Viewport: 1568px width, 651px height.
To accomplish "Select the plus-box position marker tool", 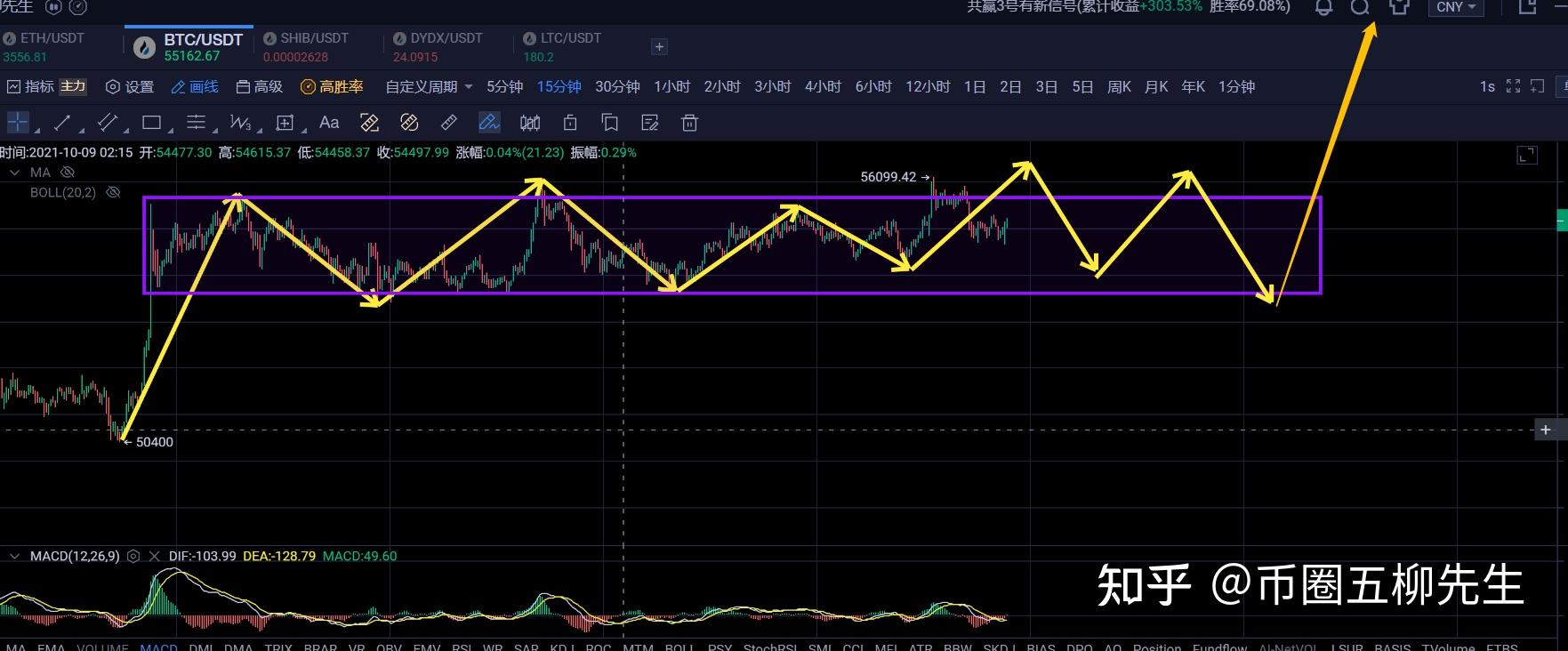I will [285, 123].
